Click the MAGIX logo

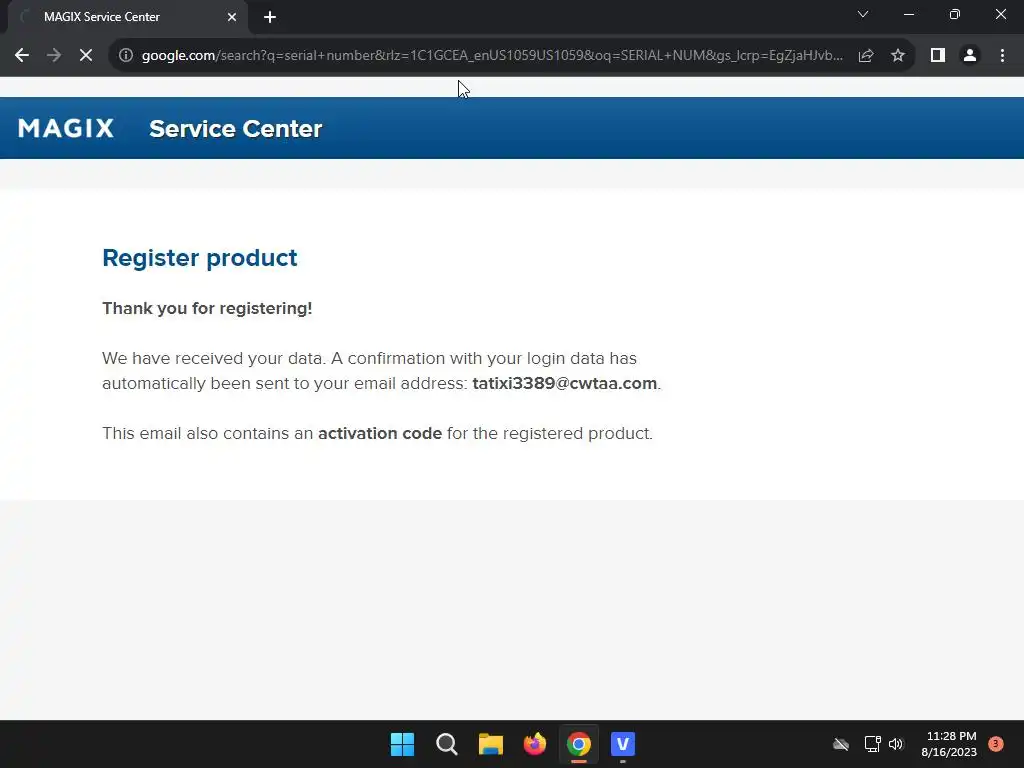tap(66, 128)
